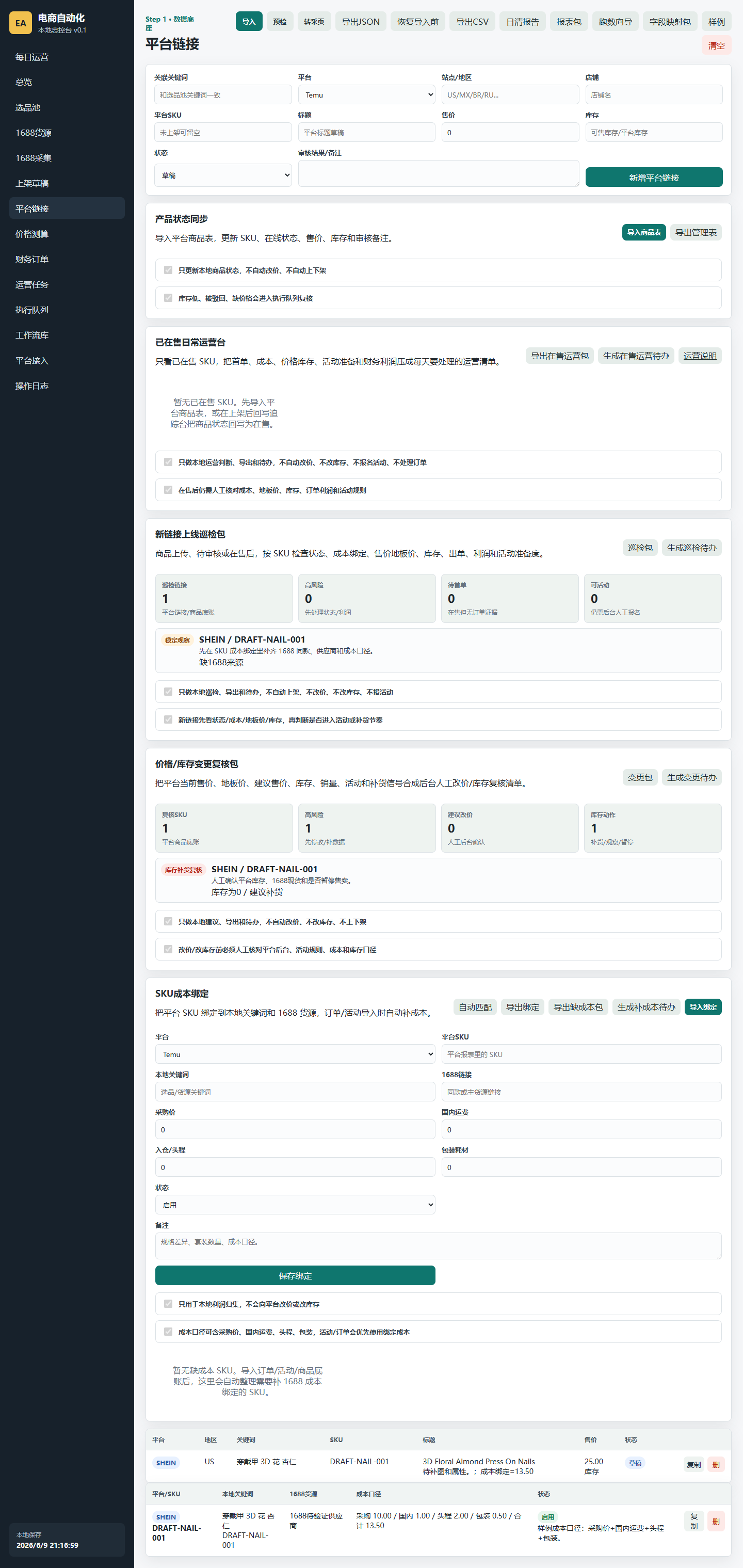743x1568 pixels.
Task: Click the 新增平台链接 button
Action: point(654,177)
